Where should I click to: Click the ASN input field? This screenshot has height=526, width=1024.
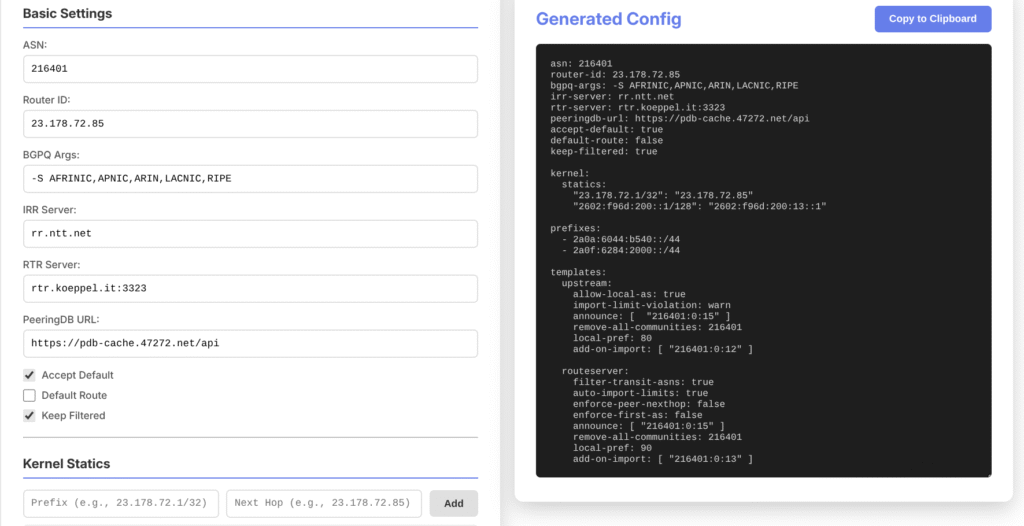click(x=249, y=69)
